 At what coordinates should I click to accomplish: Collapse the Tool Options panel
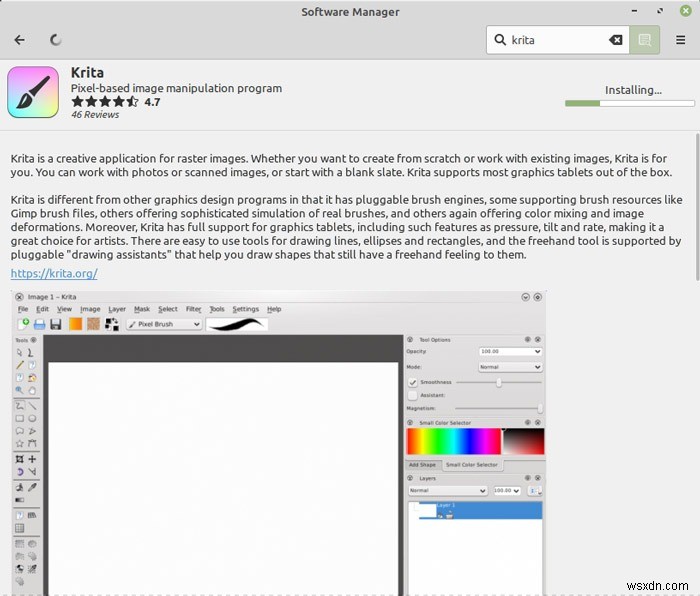click(x=410, y=340)
